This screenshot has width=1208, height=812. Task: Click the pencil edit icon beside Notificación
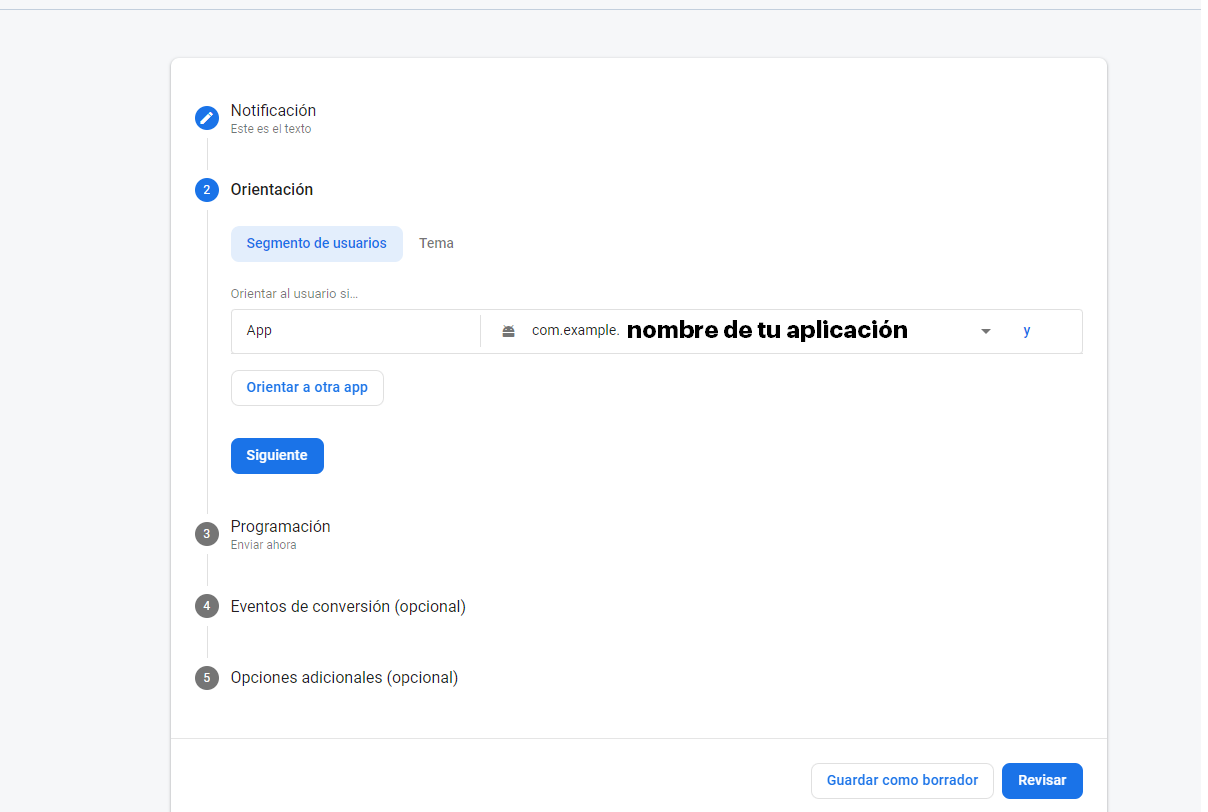point(207,118)
